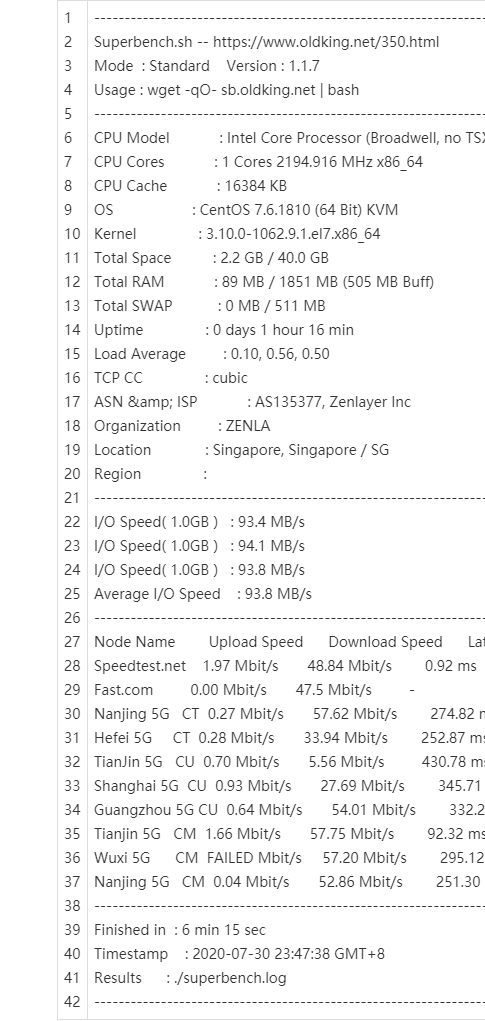485x1021 pixels.
Task: Click the Total RAM line
Action: (264, 282)
